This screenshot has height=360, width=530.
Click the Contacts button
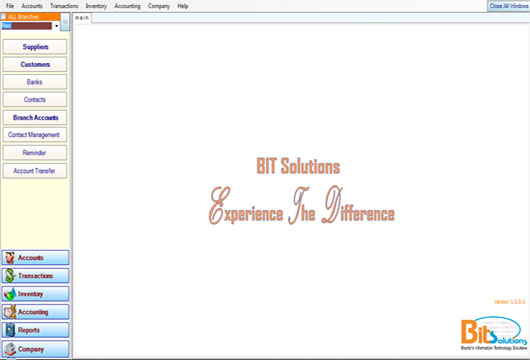click(x=35, y=100)
